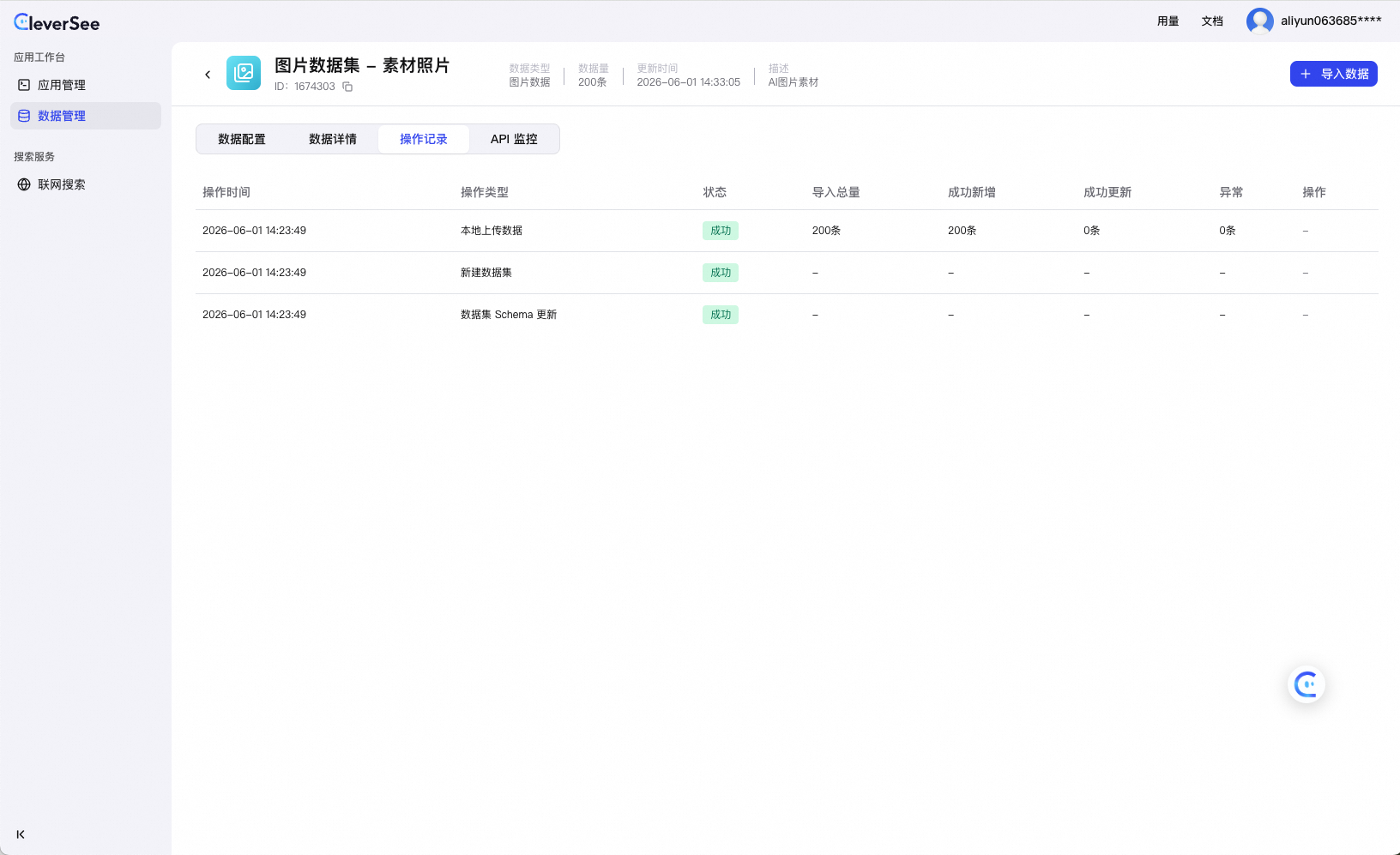
Task: Click 成功 badge in 本地上传数据 row
Action: click(721, 231)
